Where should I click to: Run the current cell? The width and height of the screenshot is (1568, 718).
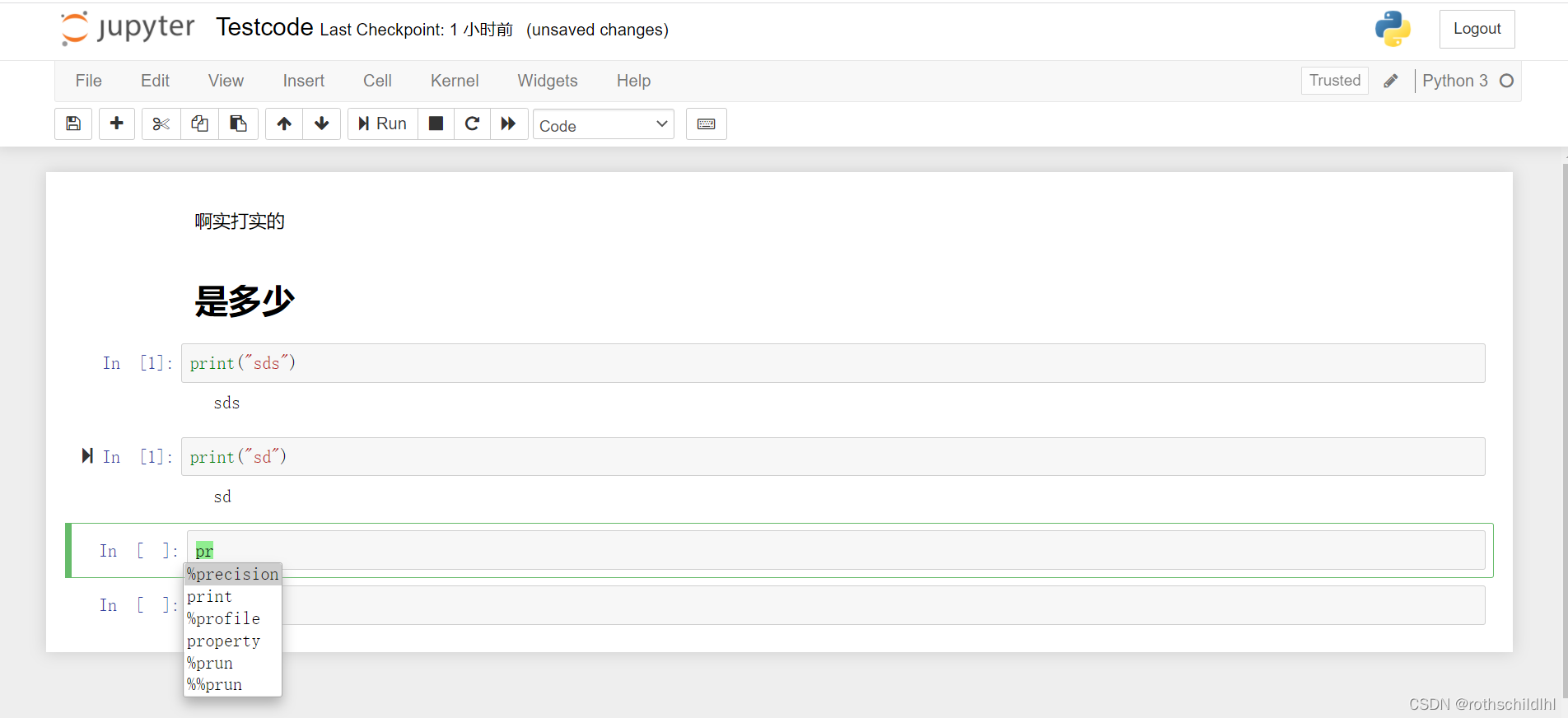383,124
